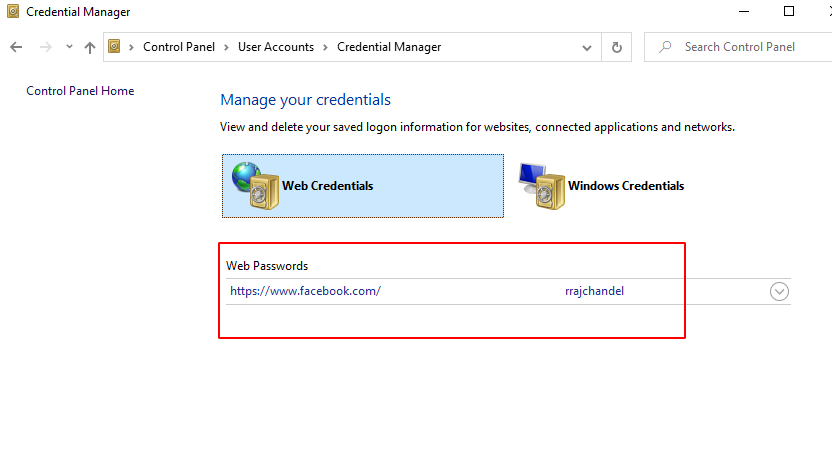Open Control Panel Home link

point(80,91)
